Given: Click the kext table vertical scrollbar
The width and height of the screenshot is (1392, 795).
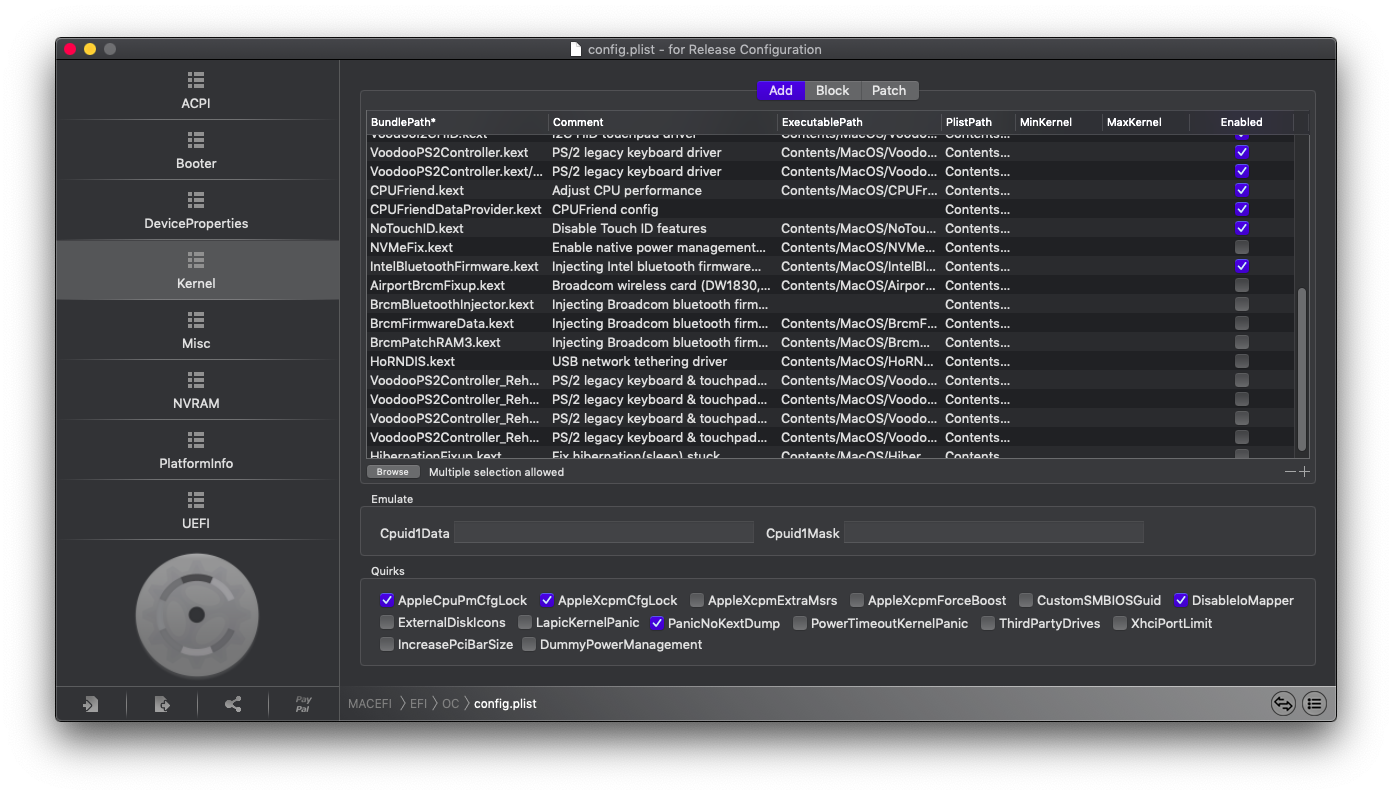Looking at the screenshot, I should coord(1301,370).
